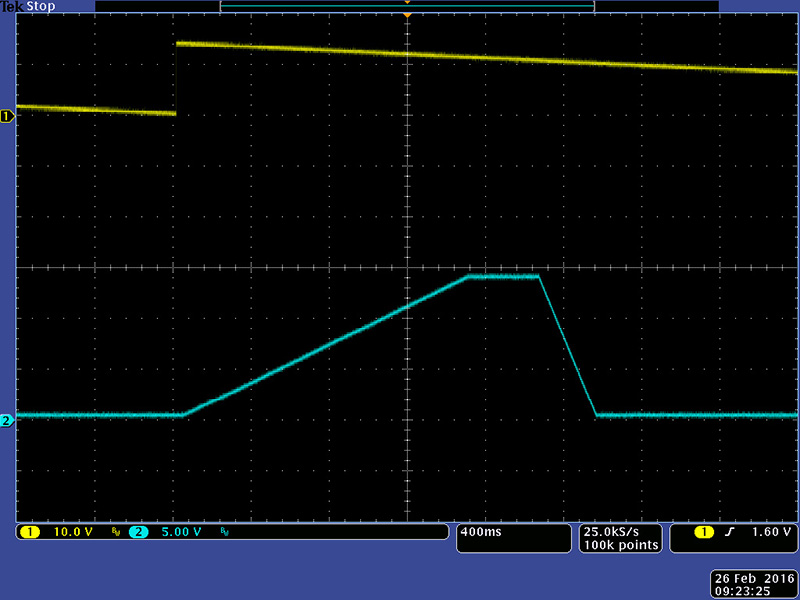Click the 400ms timebase readout
800x600 pixels.
coord(482,532)
